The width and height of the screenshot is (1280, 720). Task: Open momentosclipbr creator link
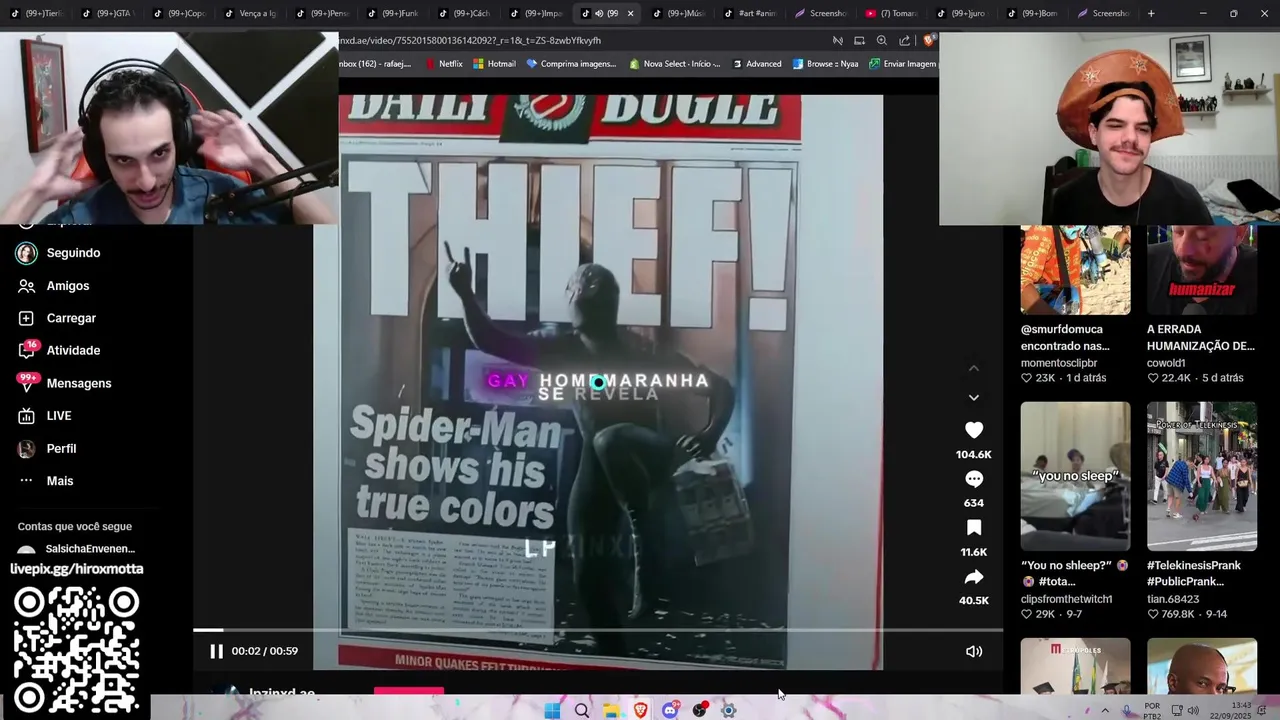(x=1059, y=363)
